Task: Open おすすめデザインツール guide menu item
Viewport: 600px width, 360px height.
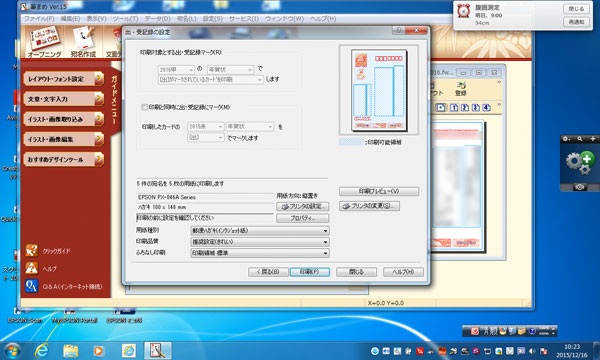Action: (x=64, y=160)
